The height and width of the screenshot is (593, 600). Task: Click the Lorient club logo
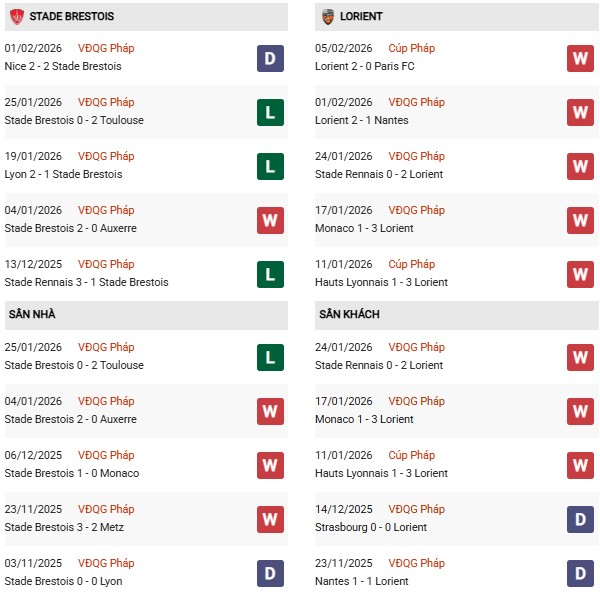click(x=328, y=17)
